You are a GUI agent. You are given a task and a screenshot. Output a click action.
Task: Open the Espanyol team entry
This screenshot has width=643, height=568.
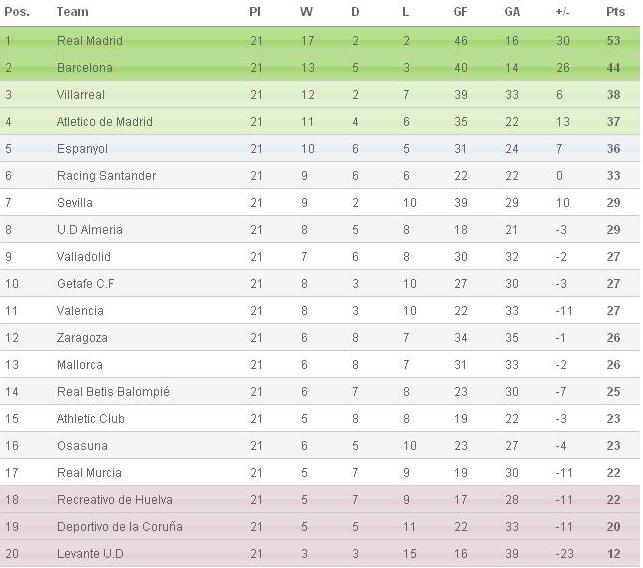[x=82, y=148]
